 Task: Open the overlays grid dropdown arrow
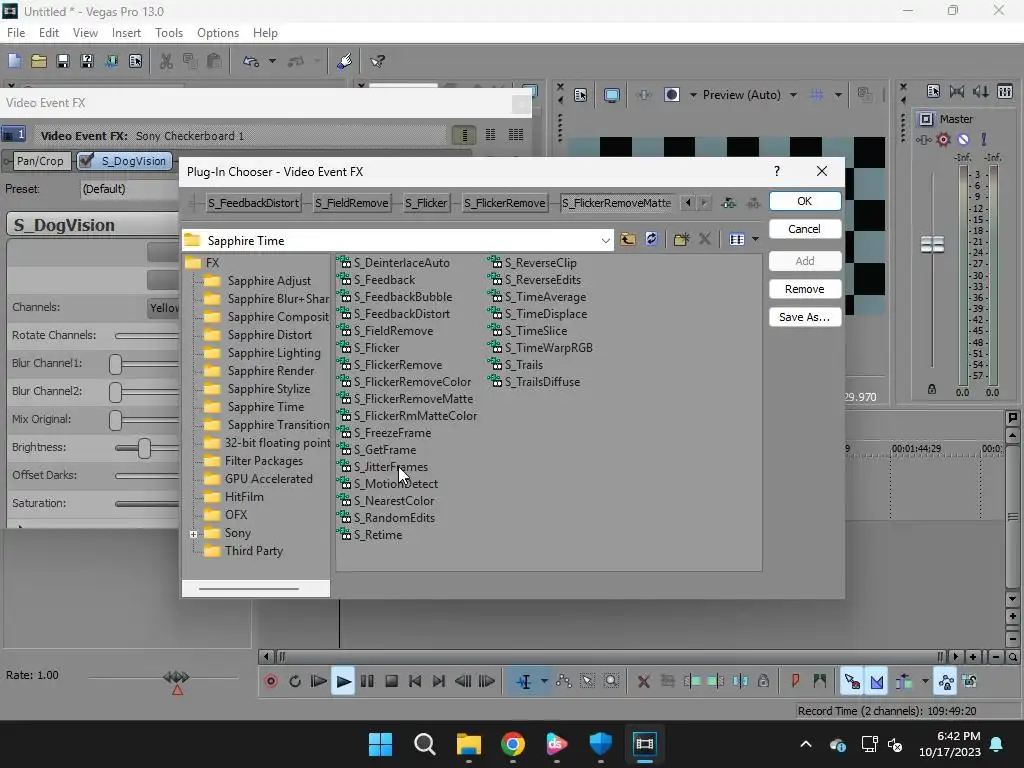838,95
